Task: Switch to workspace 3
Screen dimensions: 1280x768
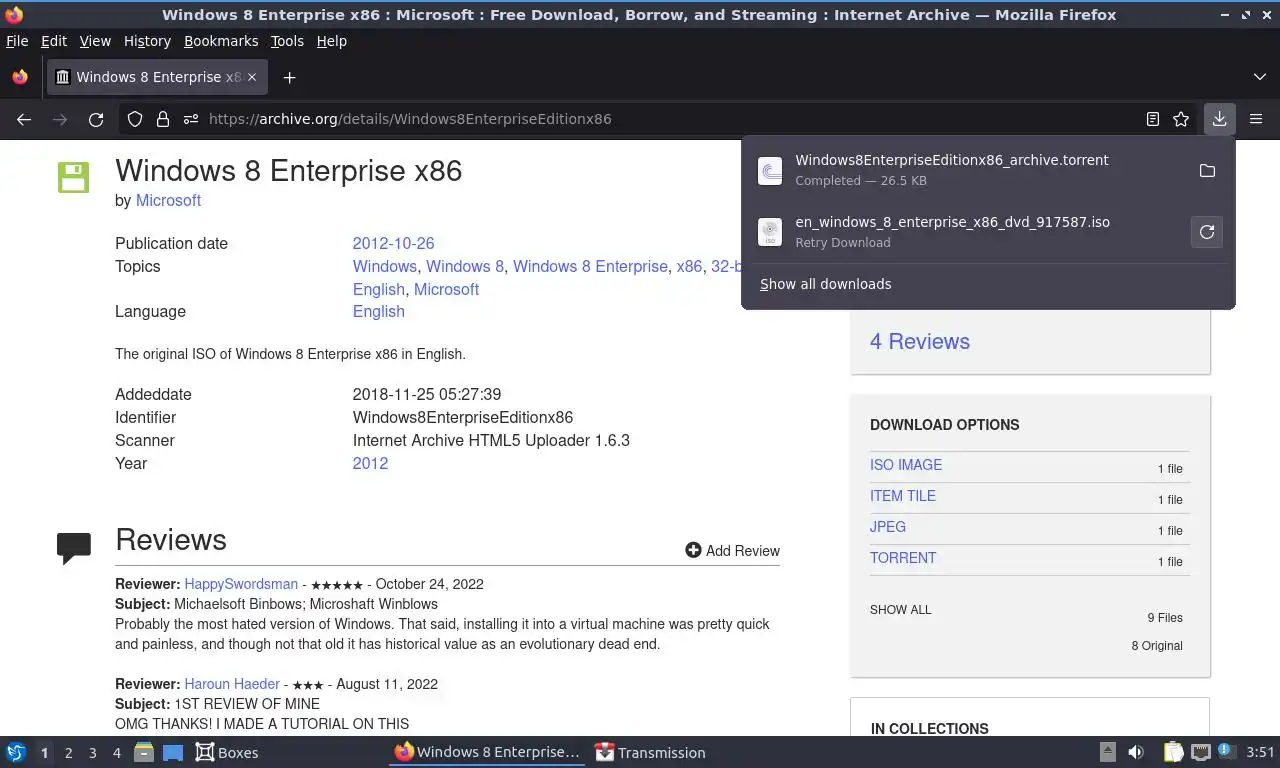Action: pyautogui.click(x=92, y=753)
